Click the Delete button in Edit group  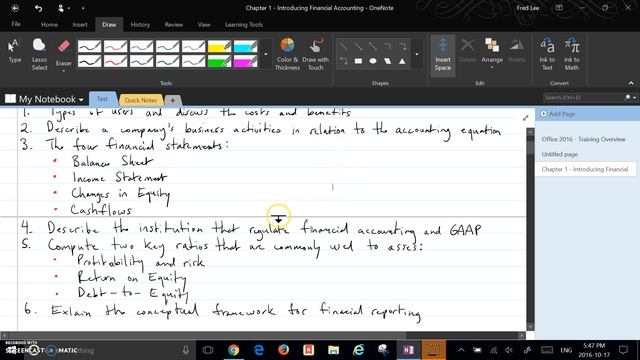tap(467, 51)
